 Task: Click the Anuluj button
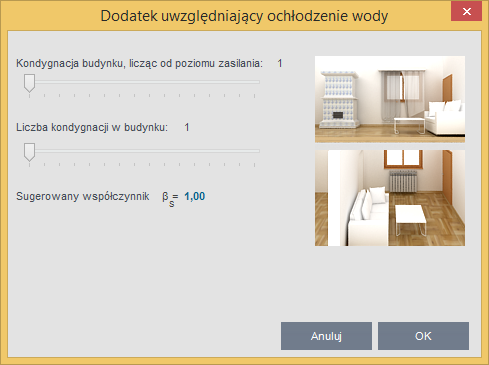[326, 336]
